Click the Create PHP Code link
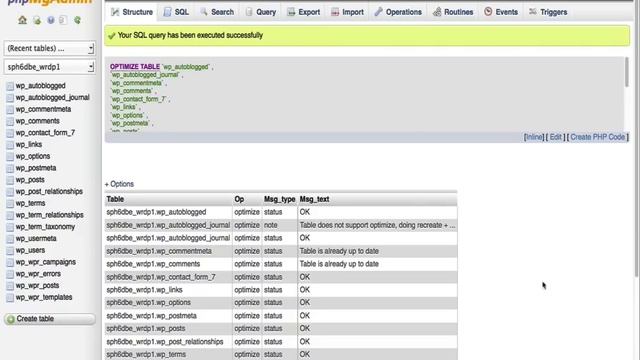This screenshot has height=360, width=640. click(x=598, y=137)
